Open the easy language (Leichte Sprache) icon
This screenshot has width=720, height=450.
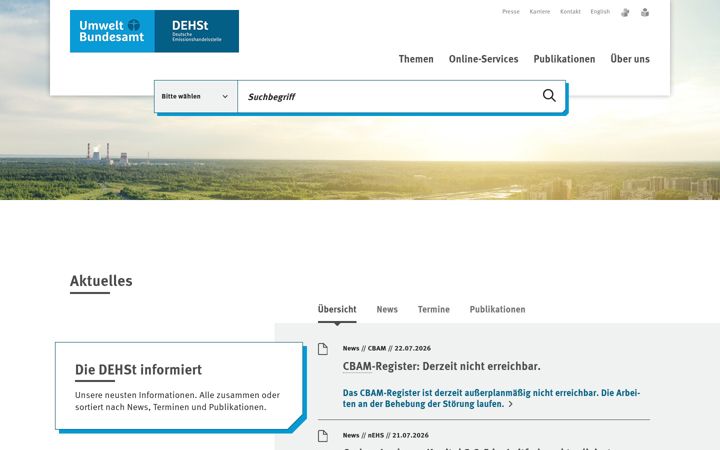click(x=645, y=12)
